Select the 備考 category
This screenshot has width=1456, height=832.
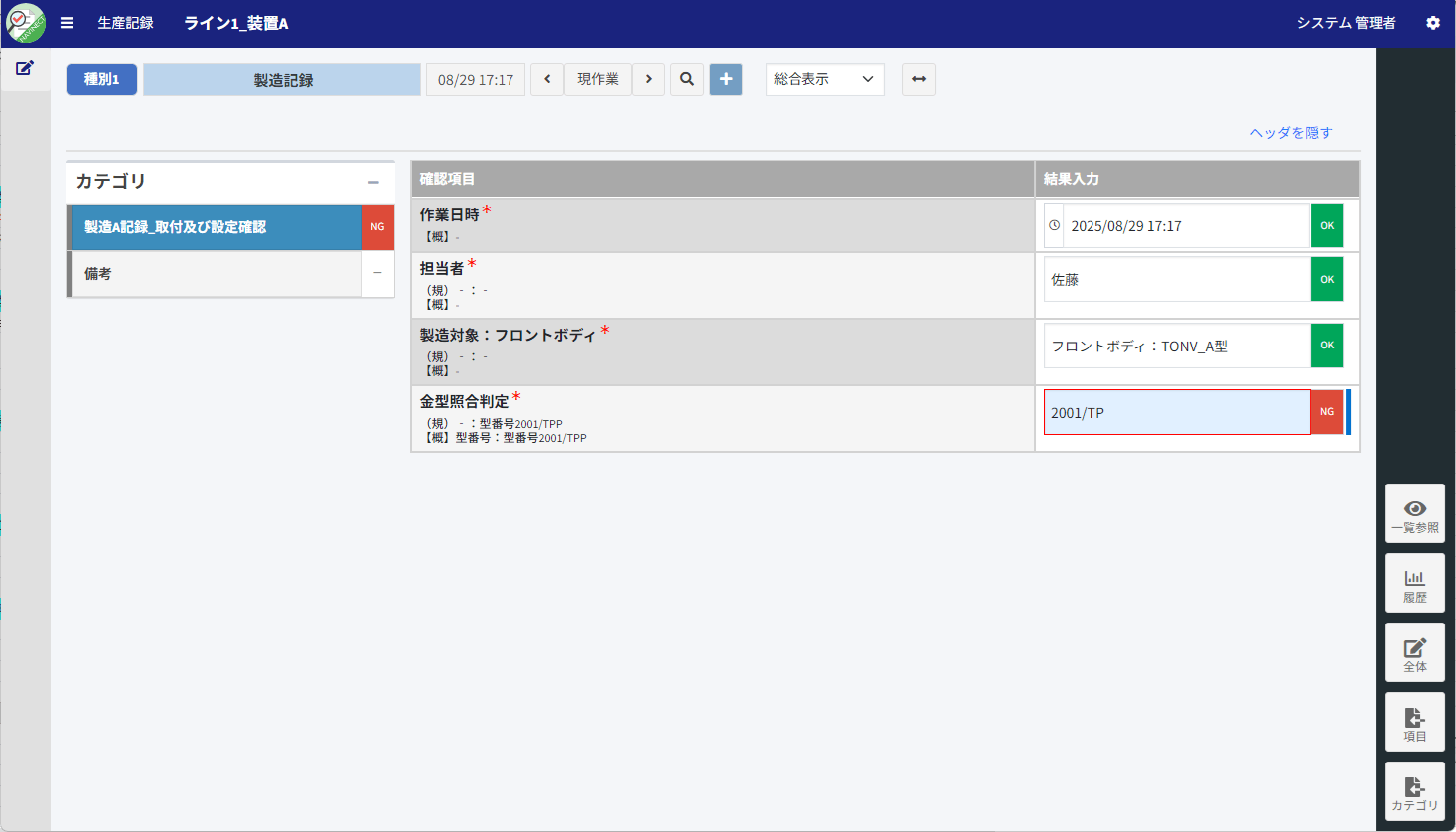[215, 274]
